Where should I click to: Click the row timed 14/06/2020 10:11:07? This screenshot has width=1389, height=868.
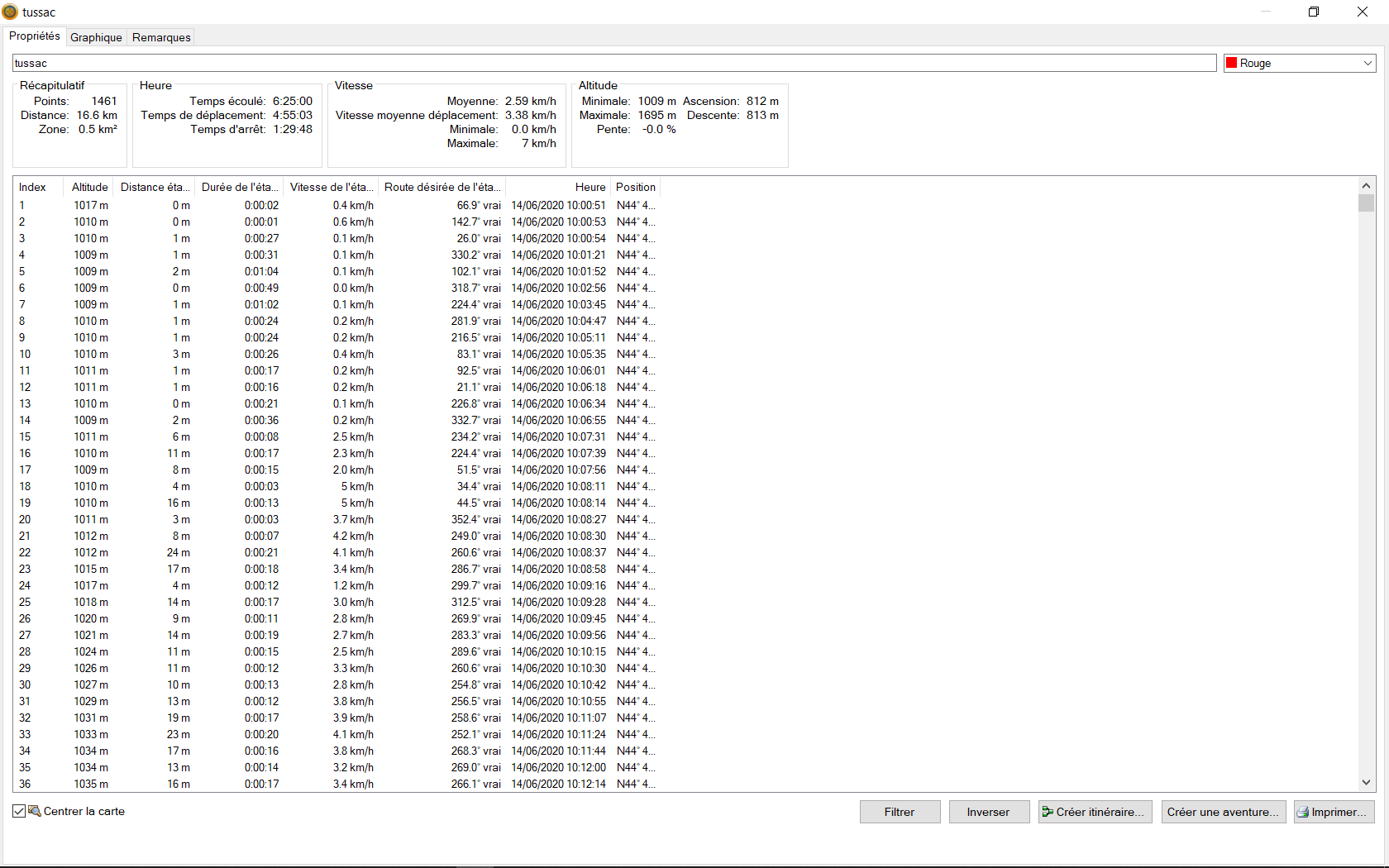[x=337, y=718]
